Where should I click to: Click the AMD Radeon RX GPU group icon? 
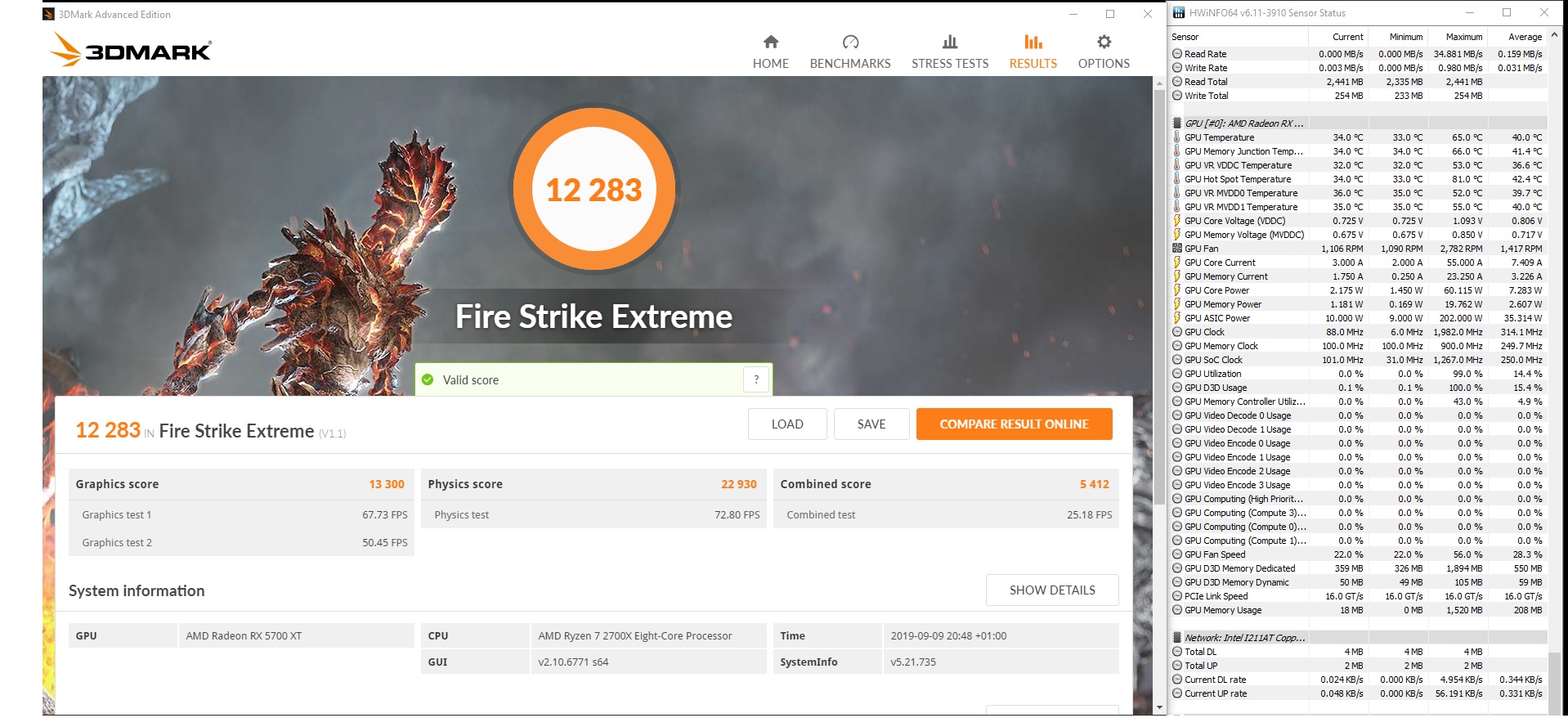tap(1177, 123)
